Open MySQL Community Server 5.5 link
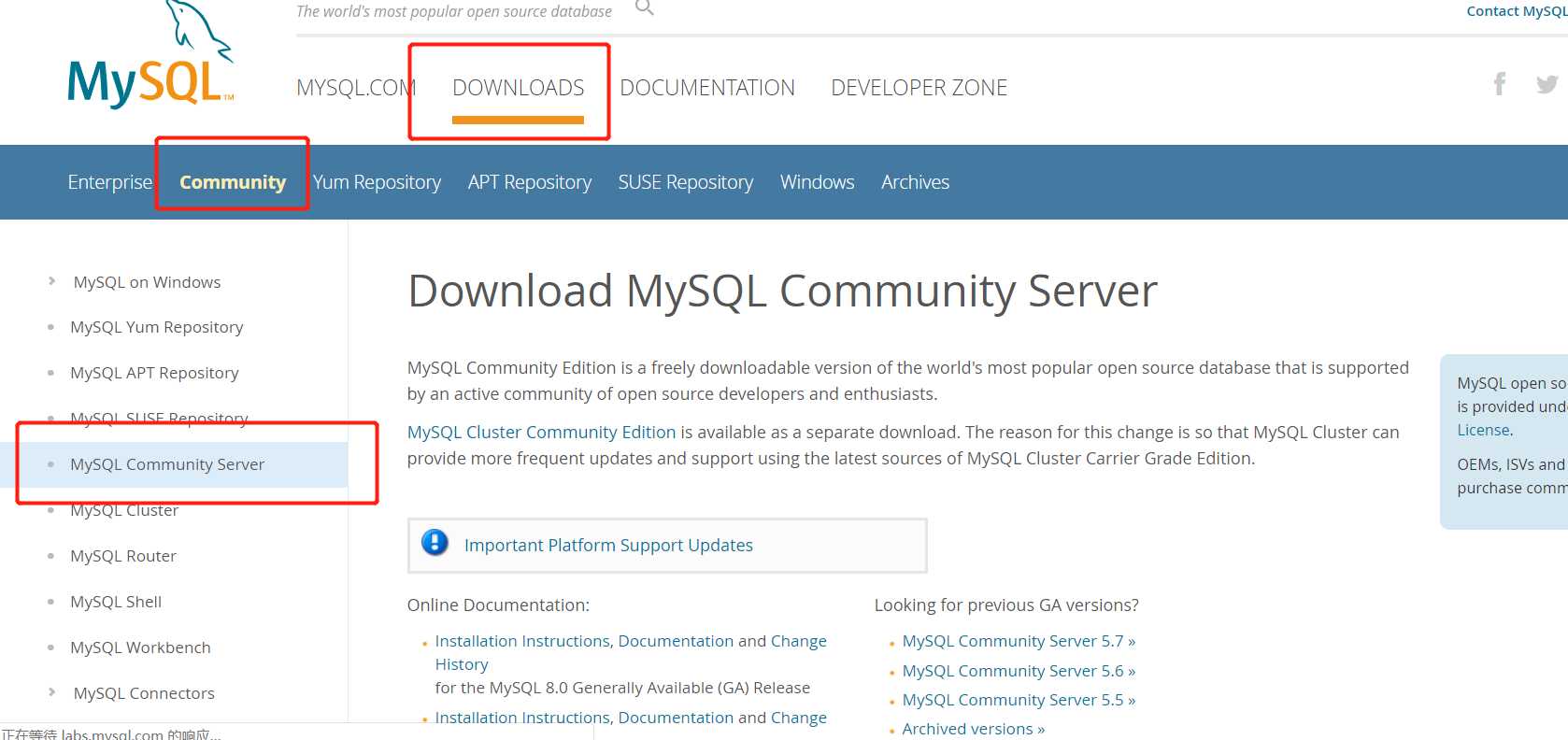This screenshot has height=740, width=1568. (1019, 700)
